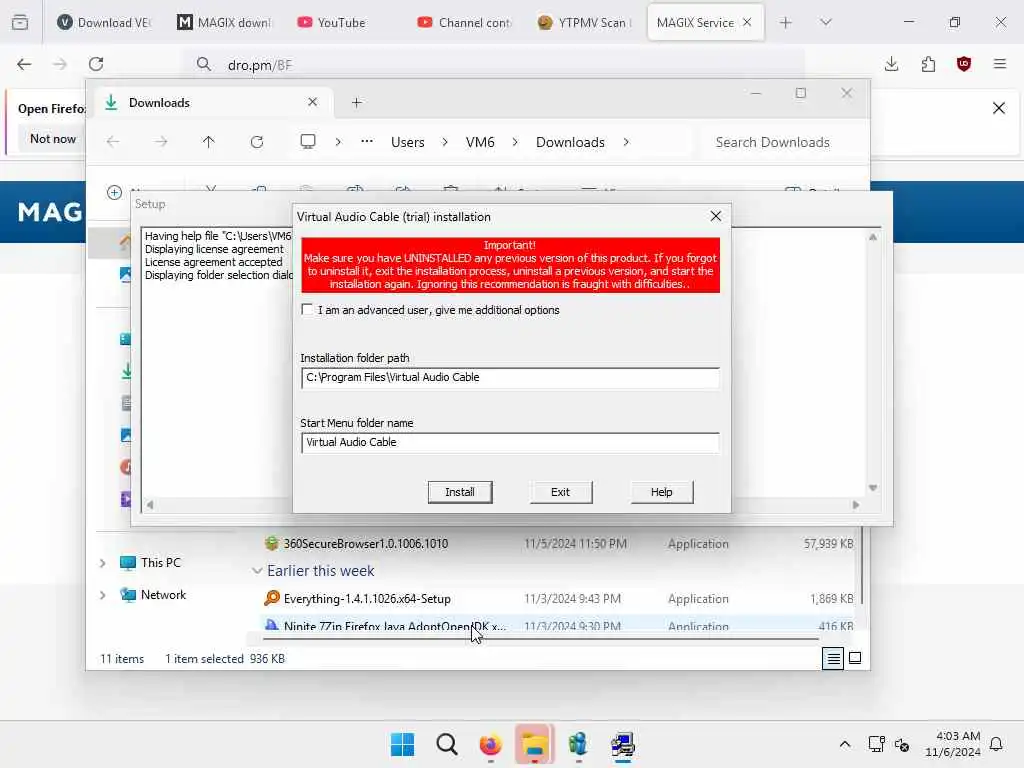Screen dimensions: 1024x768
Task: Refresh the Downloads folder in Explorer
Action: point(257,142)
